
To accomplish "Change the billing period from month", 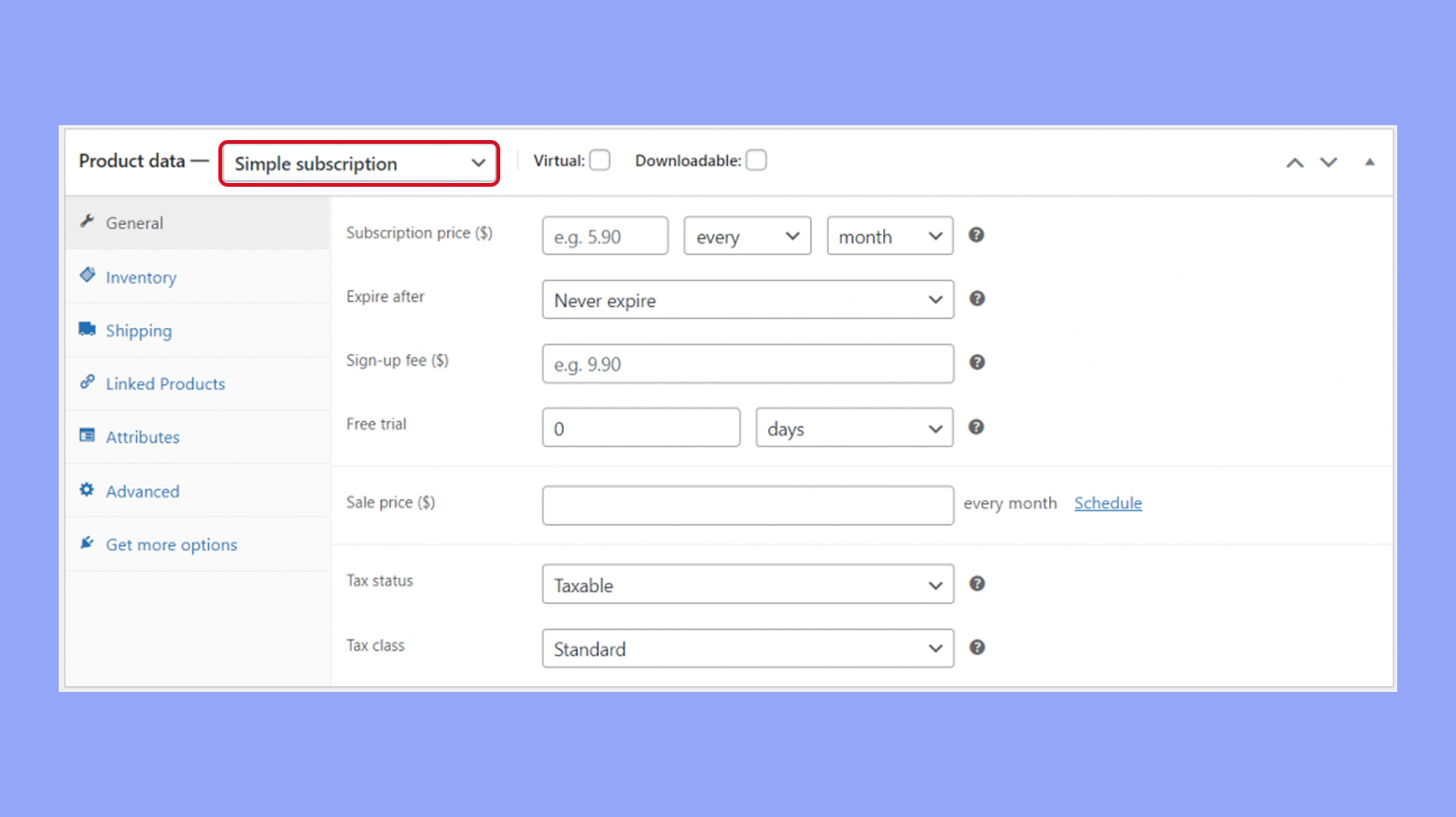I will tap(889, 235).
